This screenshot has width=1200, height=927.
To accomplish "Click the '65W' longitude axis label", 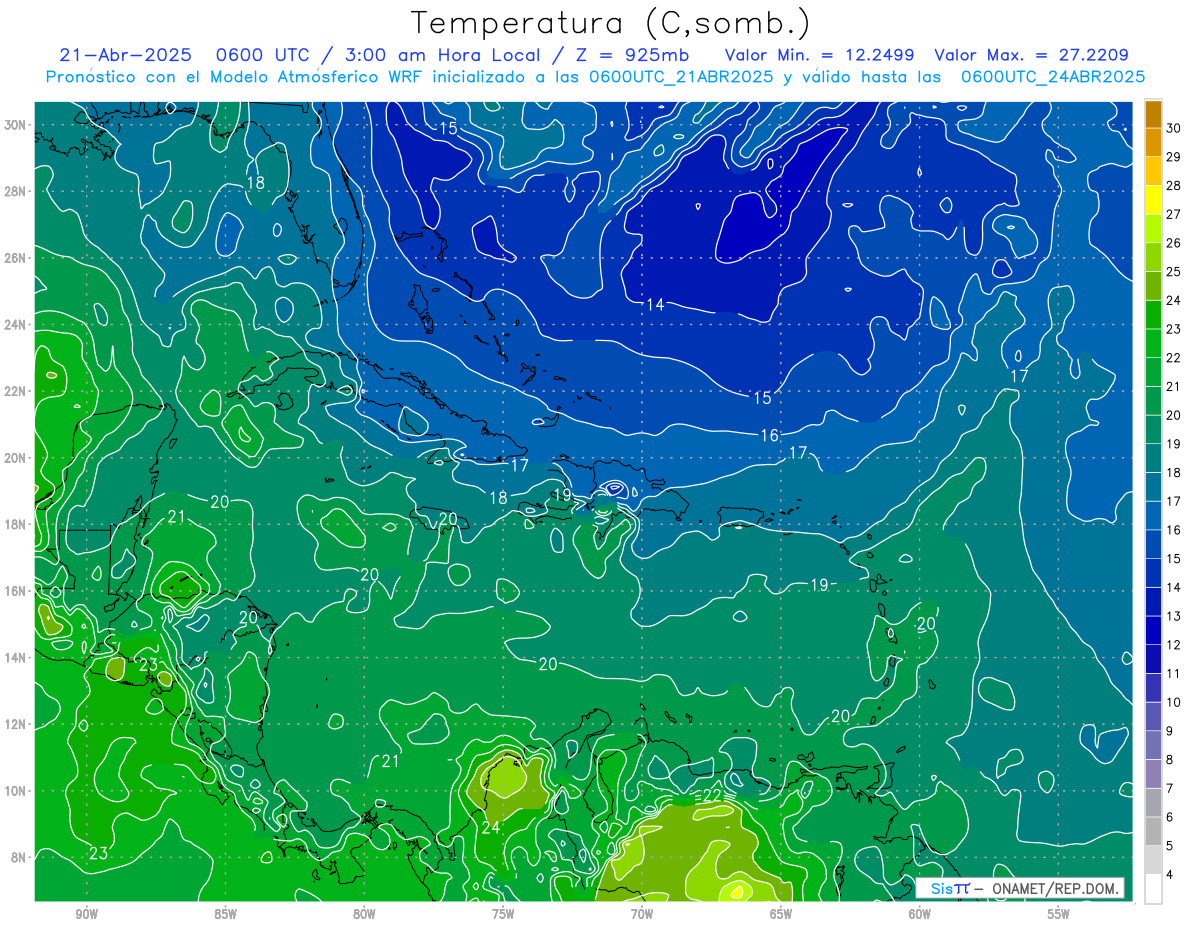I will coord(781,914).
